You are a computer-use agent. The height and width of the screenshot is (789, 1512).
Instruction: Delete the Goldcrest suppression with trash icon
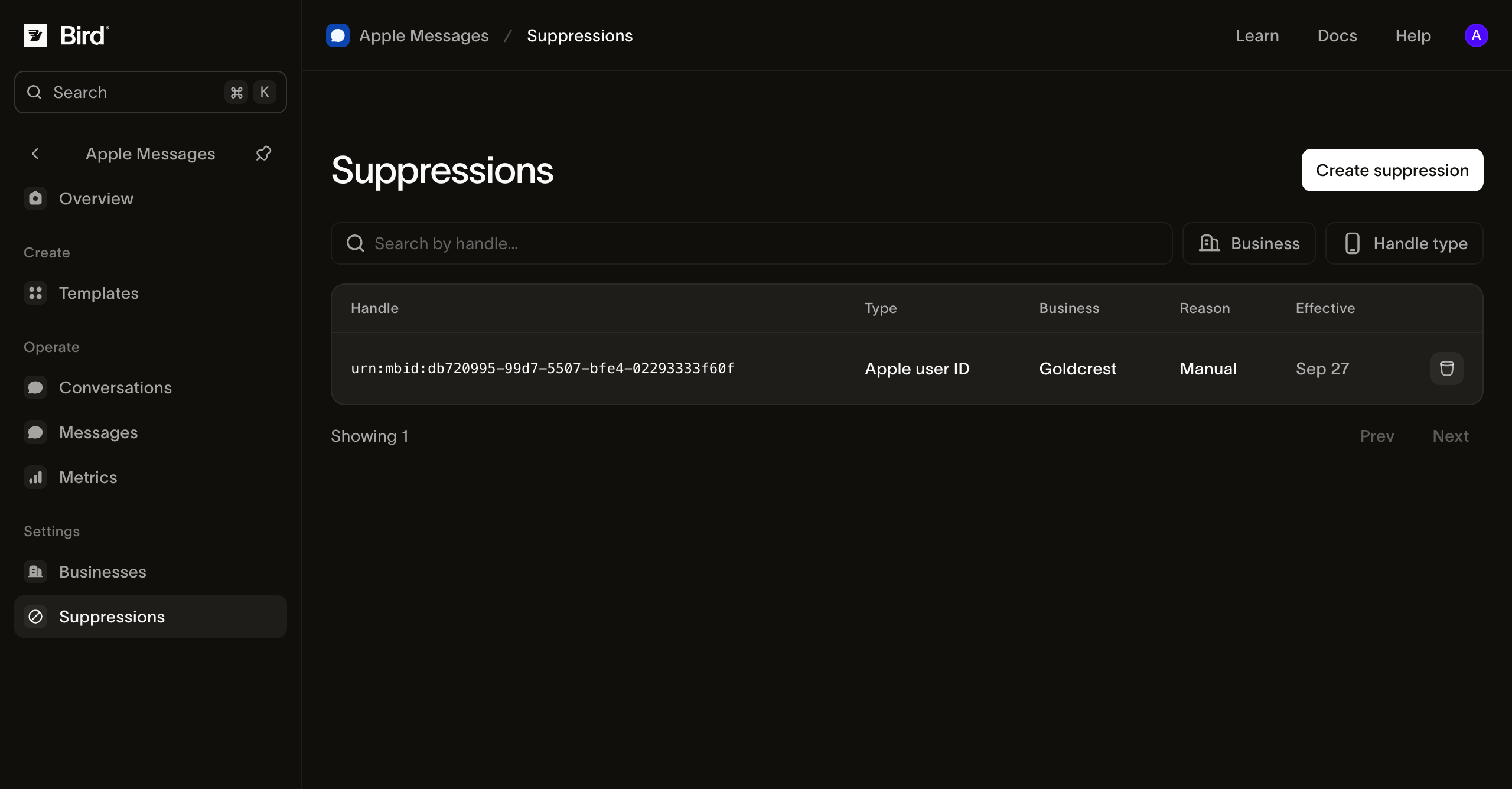coord(1446,369)
